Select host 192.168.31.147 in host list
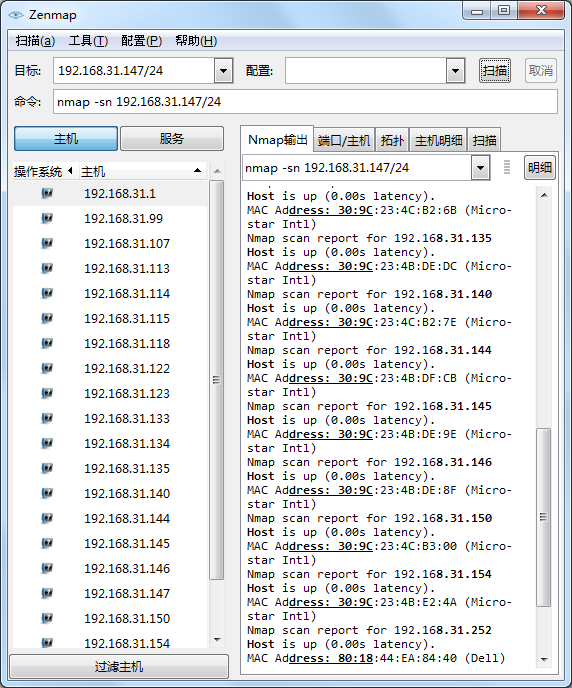This screenshot has width=572, height=688. click(110, 594)
